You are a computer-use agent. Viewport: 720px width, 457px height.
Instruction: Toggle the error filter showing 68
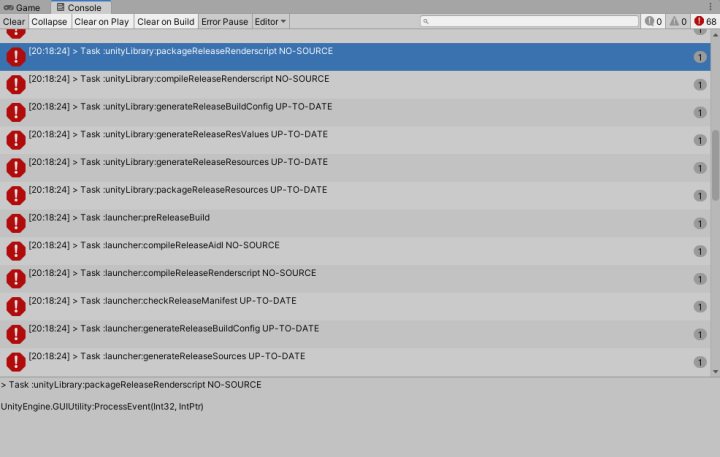coord(705,21)
